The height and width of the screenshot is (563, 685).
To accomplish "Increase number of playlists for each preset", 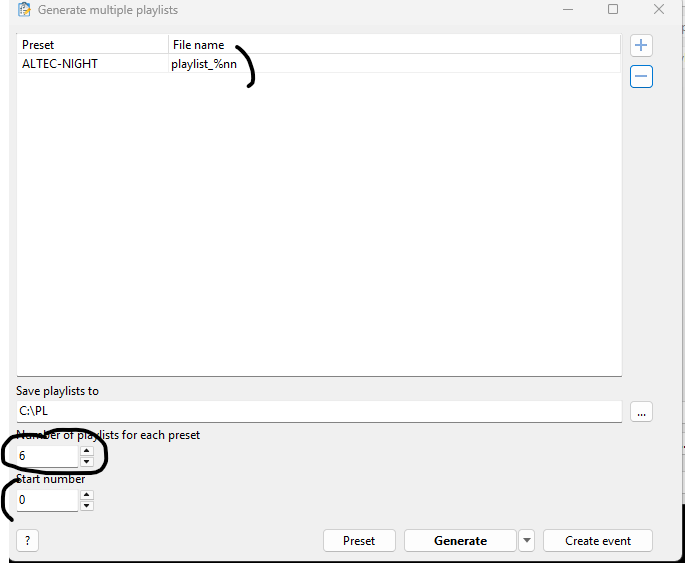I will tap(87, 451).
